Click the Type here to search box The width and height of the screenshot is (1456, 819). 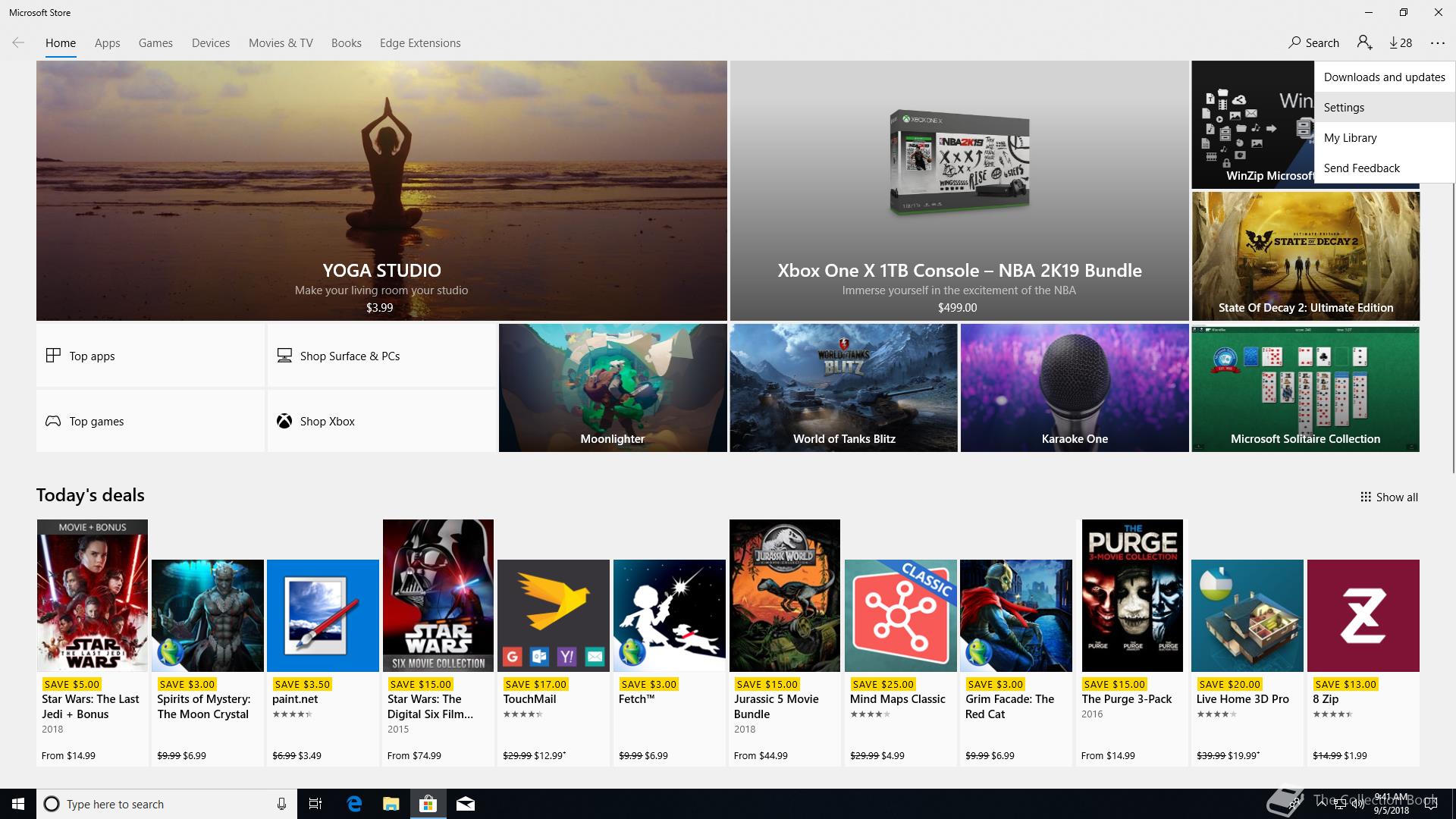click(167, 804)
